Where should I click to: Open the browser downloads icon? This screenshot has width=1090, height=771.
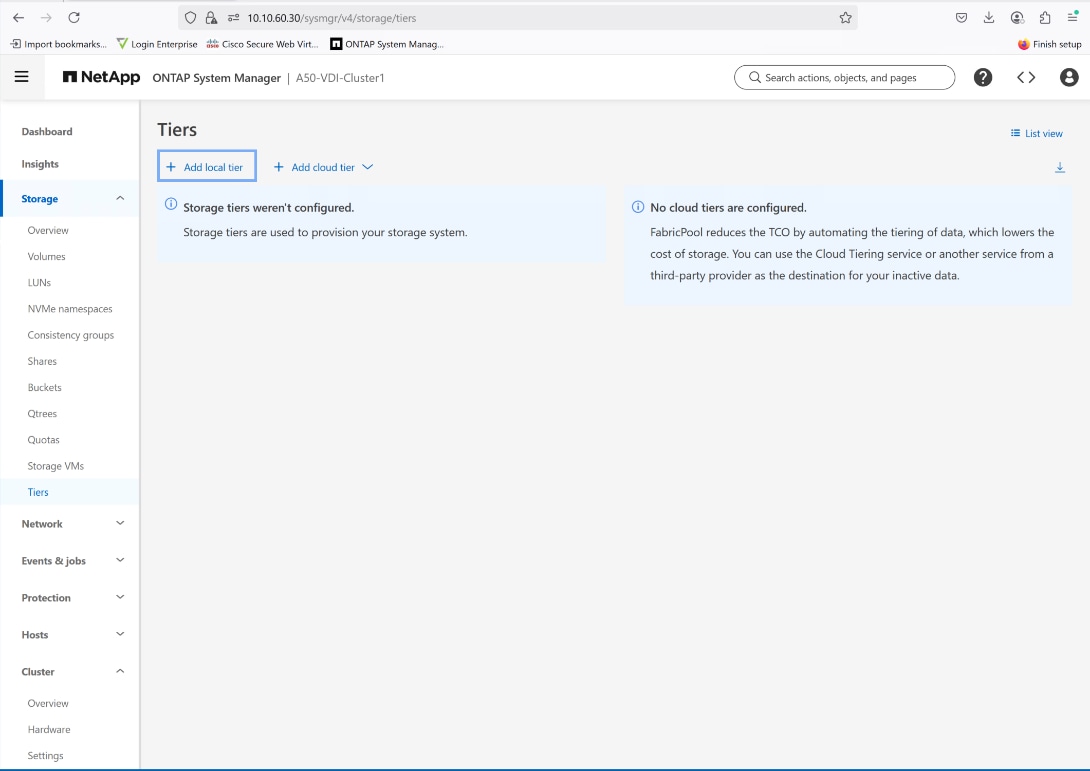[x=989, y=18]
